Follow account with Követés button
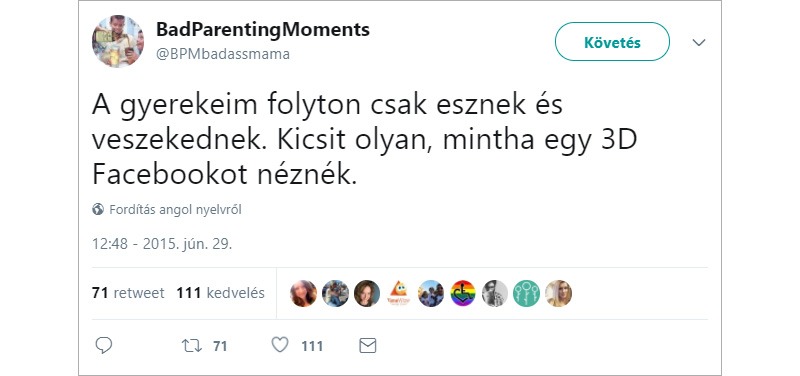Image resolution: width=800 pixels, height=376 pixels. 612,42
